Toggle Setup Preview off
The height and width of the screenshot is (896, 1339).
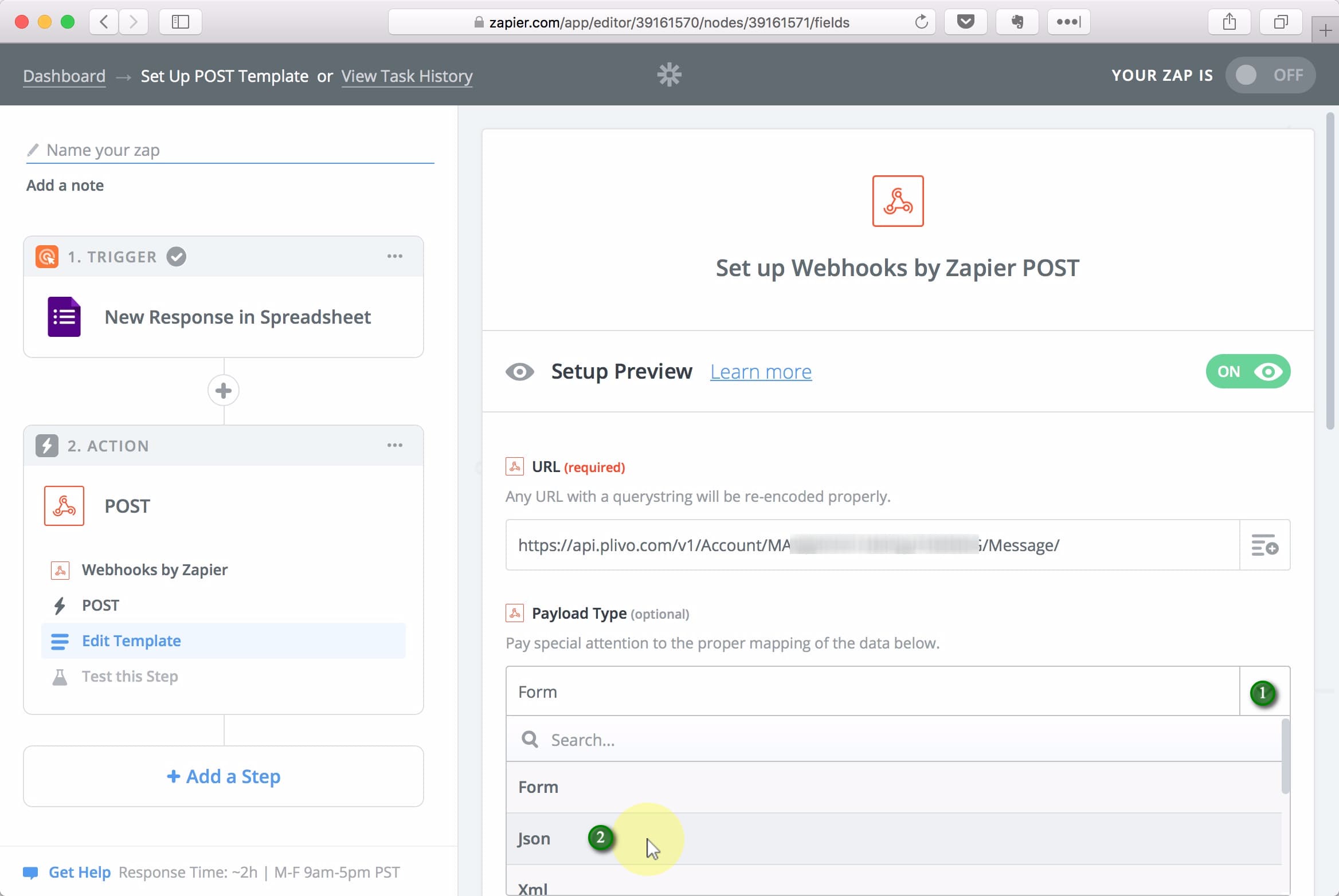click(1248, 372)
